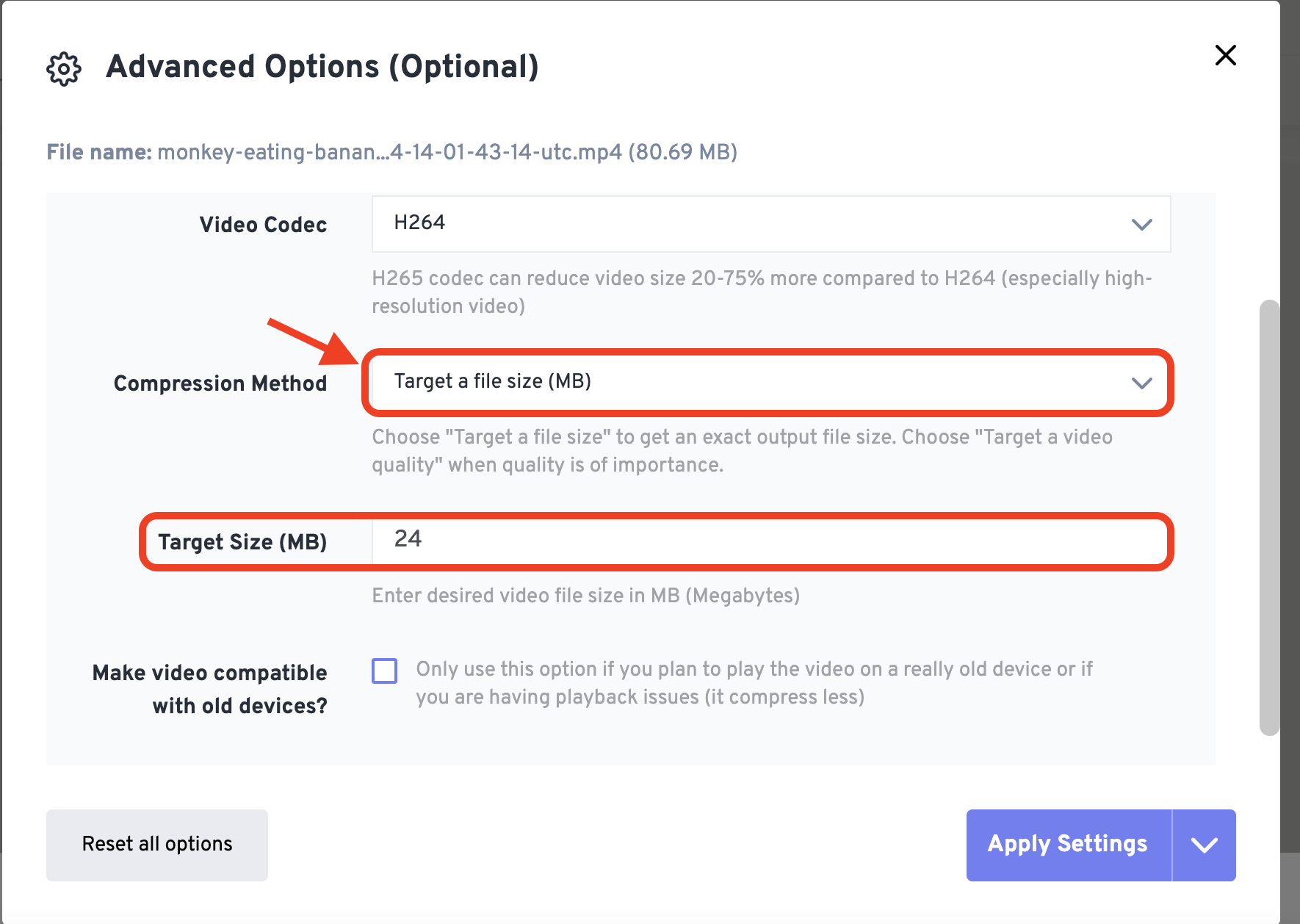
Task: Click the chevron next to Target a file size
Action: [x=1141, y=383]
